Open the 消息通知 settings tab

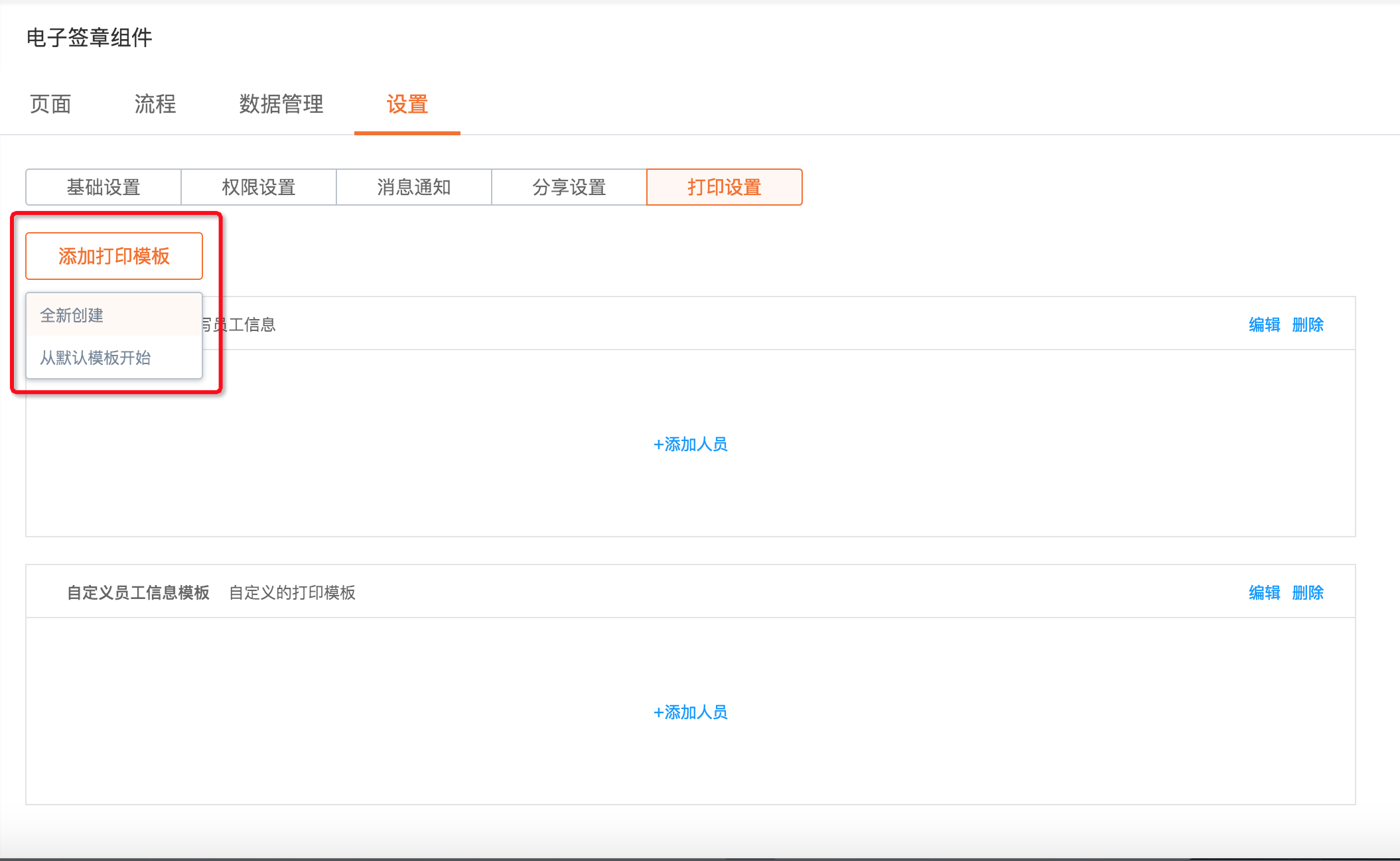414,187
